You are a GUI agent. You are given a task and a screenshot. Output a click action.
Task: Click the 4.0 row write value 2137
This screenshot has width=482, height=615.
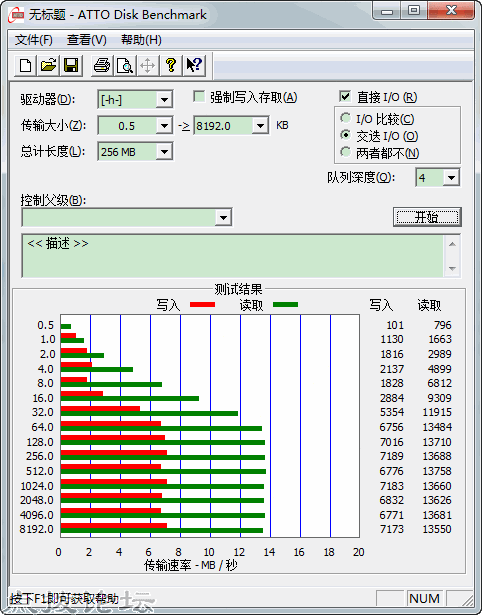(x=392, y=369)
